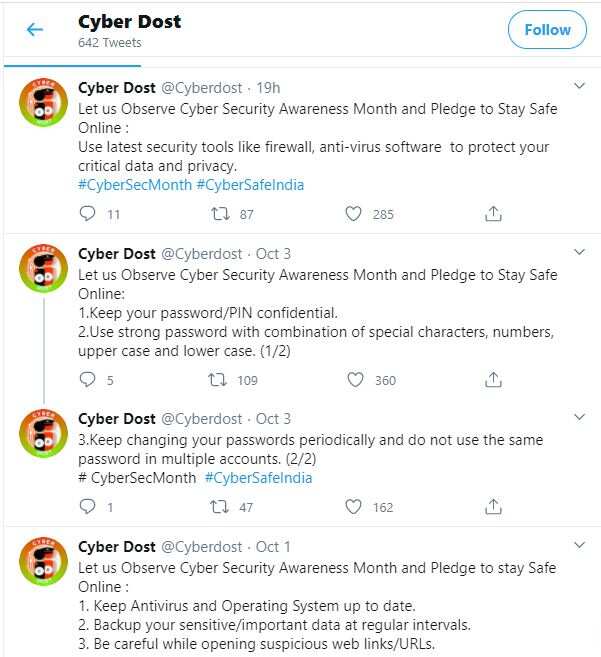
Task: Select the active Tweets tab underline
Action: pyautogui.click(x=73, y=66)
